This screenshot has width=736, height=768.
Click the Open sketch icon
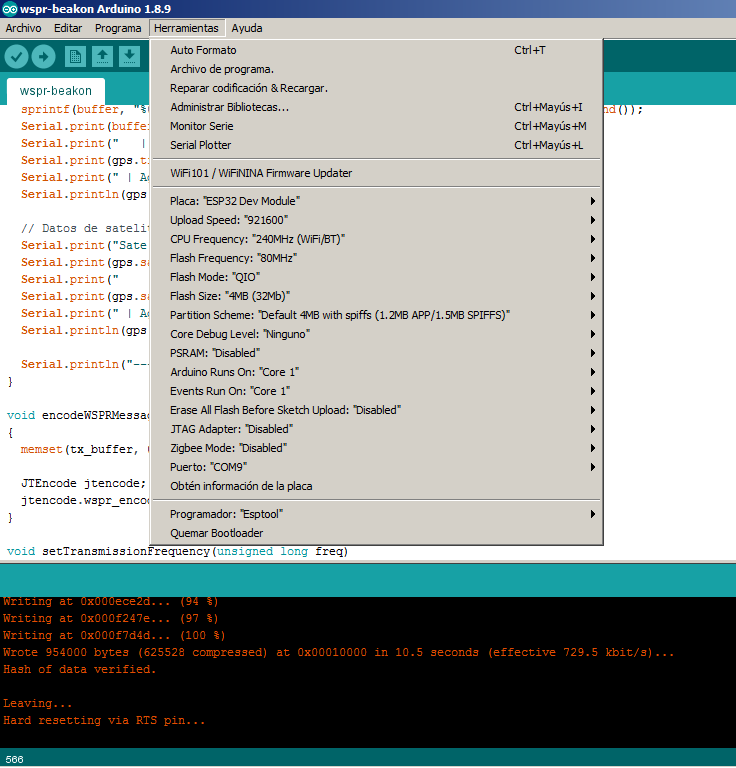[102, 56]
